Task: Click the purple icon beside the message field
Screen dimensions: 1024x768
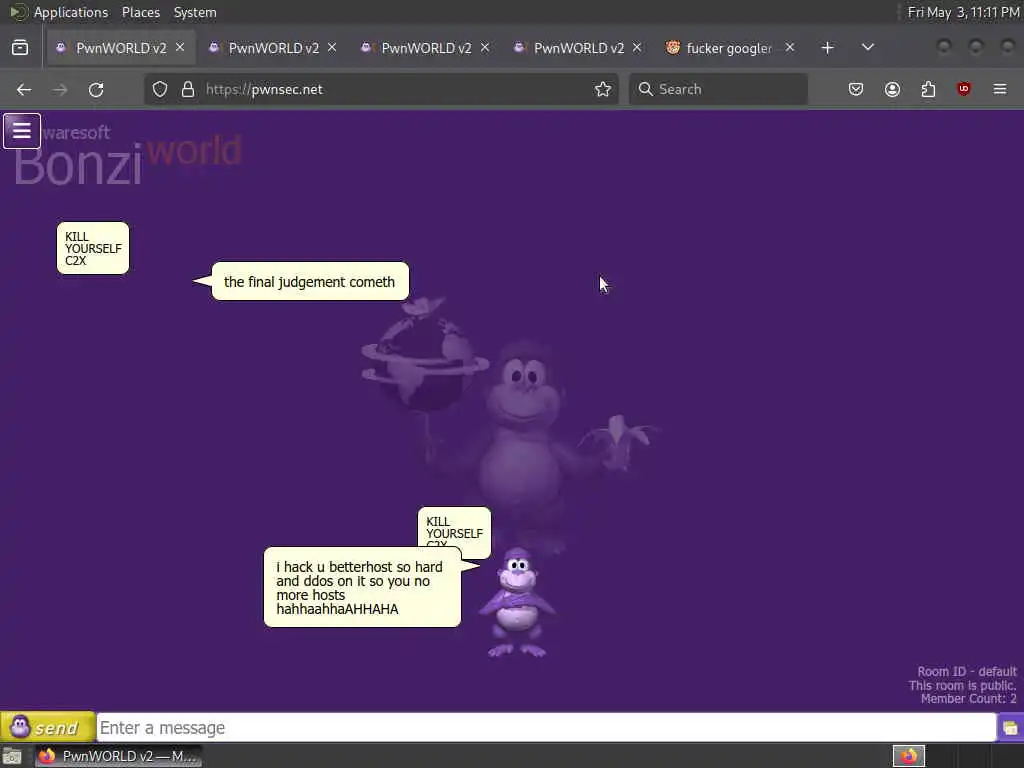Action: [x=1010, y=728]
